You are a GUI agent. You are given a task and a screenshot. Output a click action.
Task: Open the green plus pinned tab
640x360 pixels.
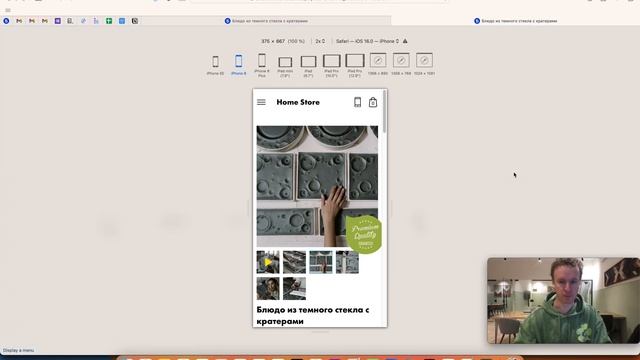click(x=109, y=21)
